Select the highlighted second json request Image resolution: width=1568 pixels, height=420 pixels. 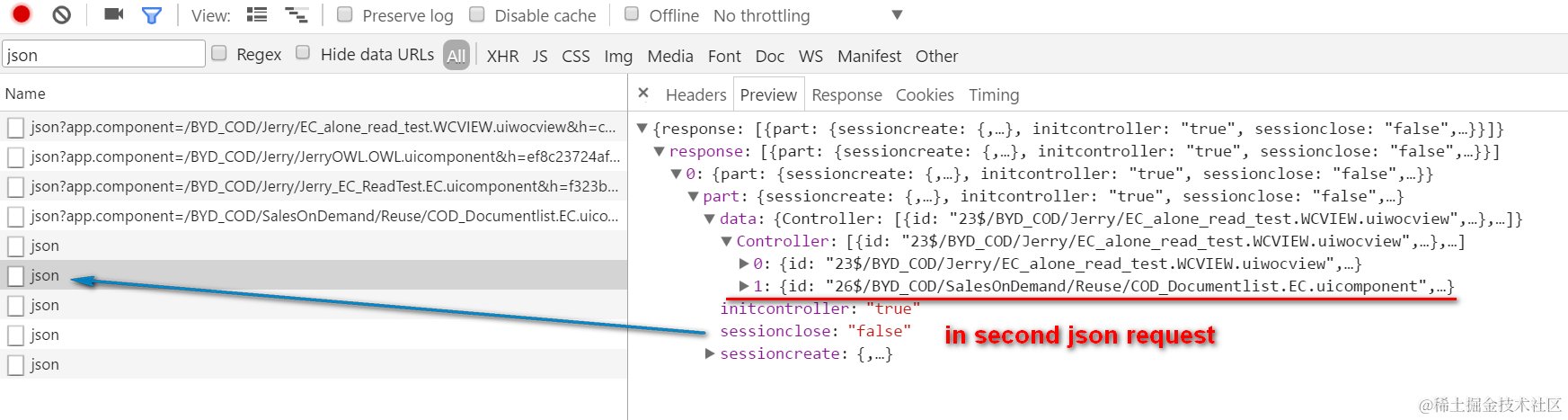[314, 275]
